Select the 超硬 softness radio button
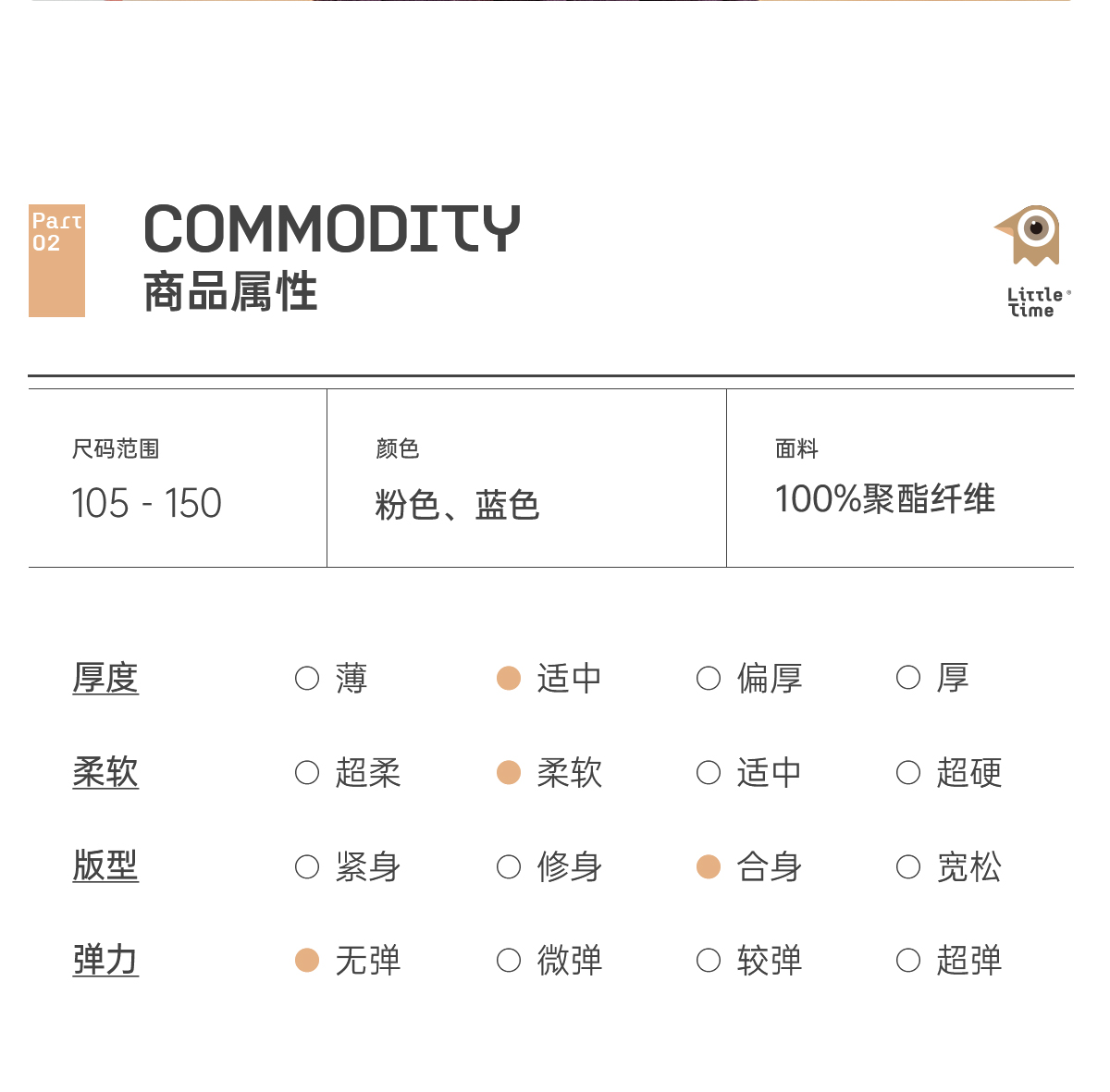This screenshot has width=1110, height=1092. [x=908, y=773]
